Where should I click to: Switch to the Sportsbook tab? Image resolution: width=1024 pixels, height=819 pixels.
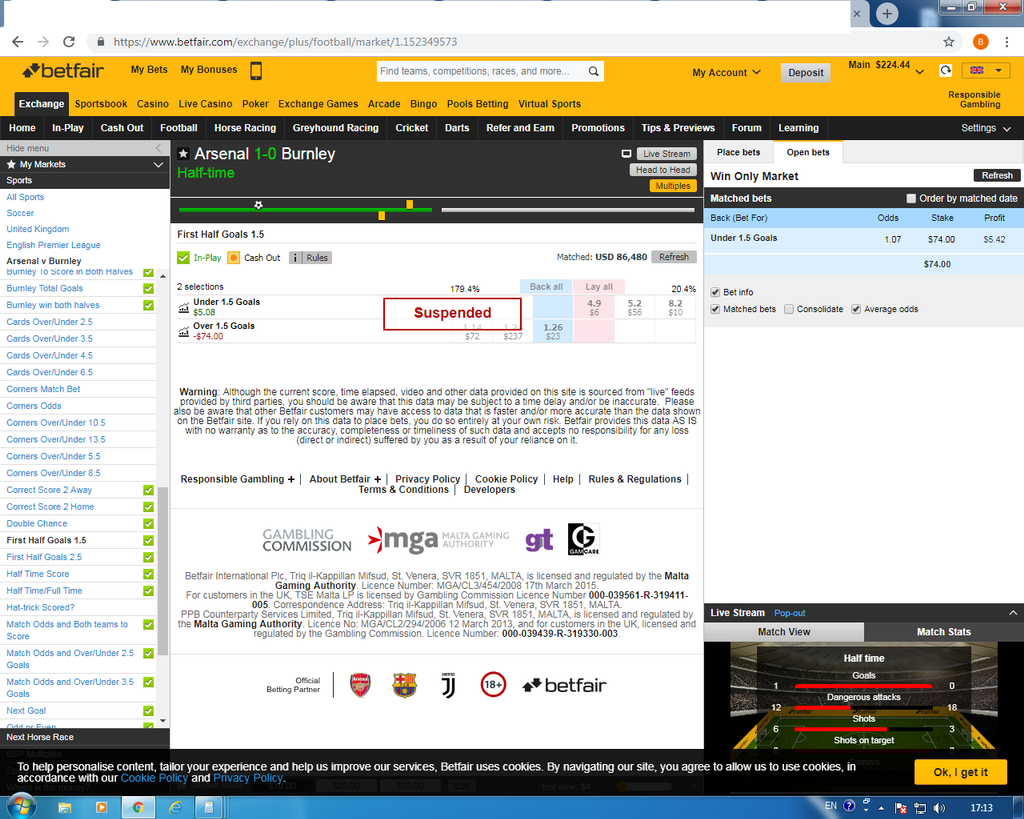coord(101,104)
